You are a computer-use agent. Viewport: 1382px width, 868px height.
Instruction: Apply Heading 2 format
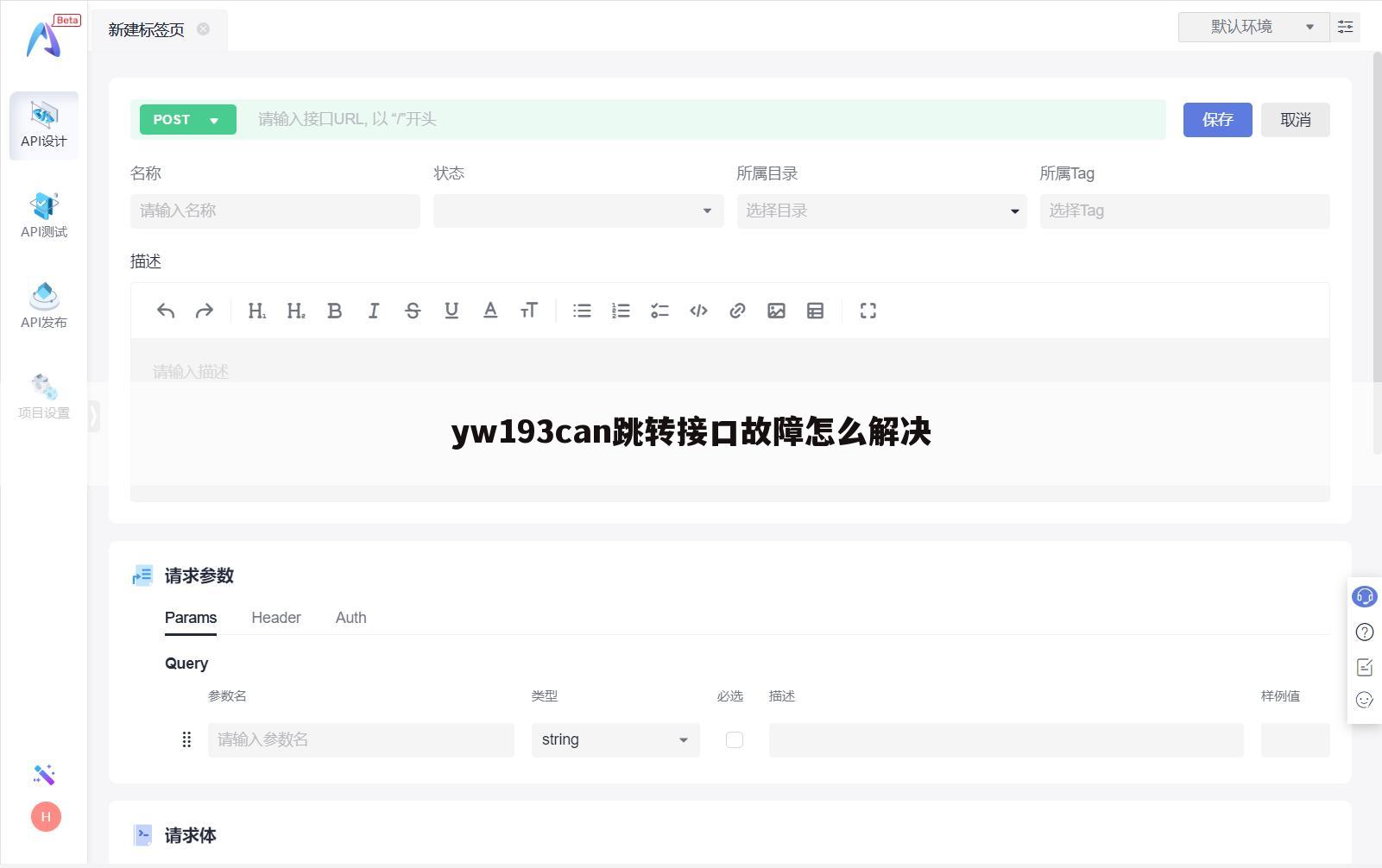coord(296,311)
